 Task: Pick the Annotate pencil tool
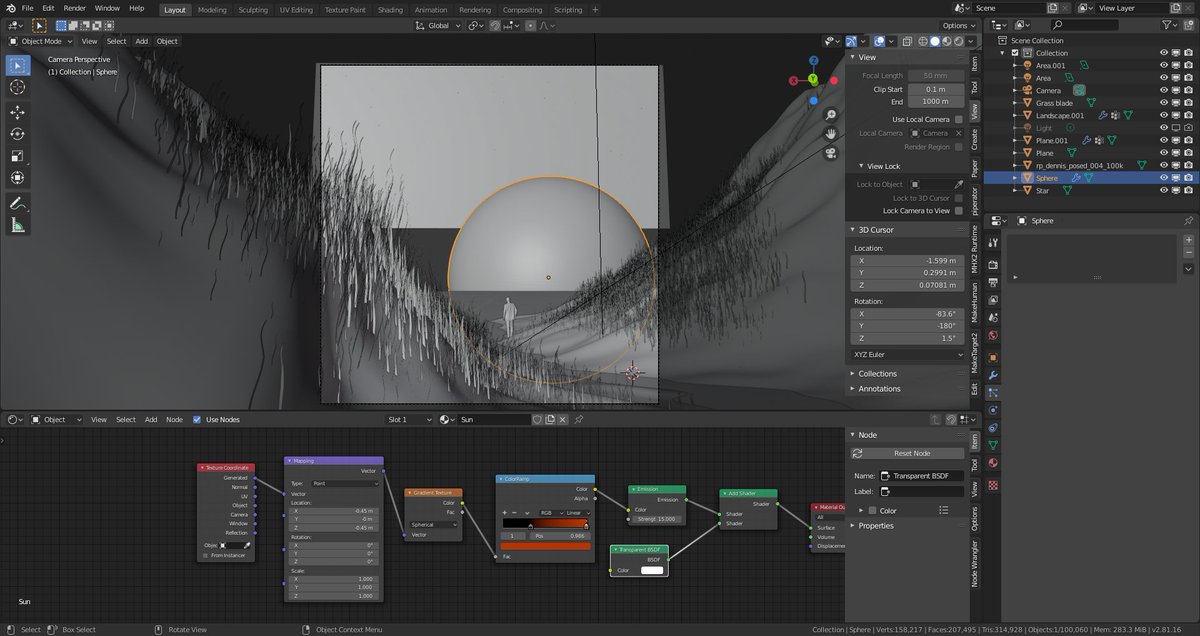[x=17, y=203]
